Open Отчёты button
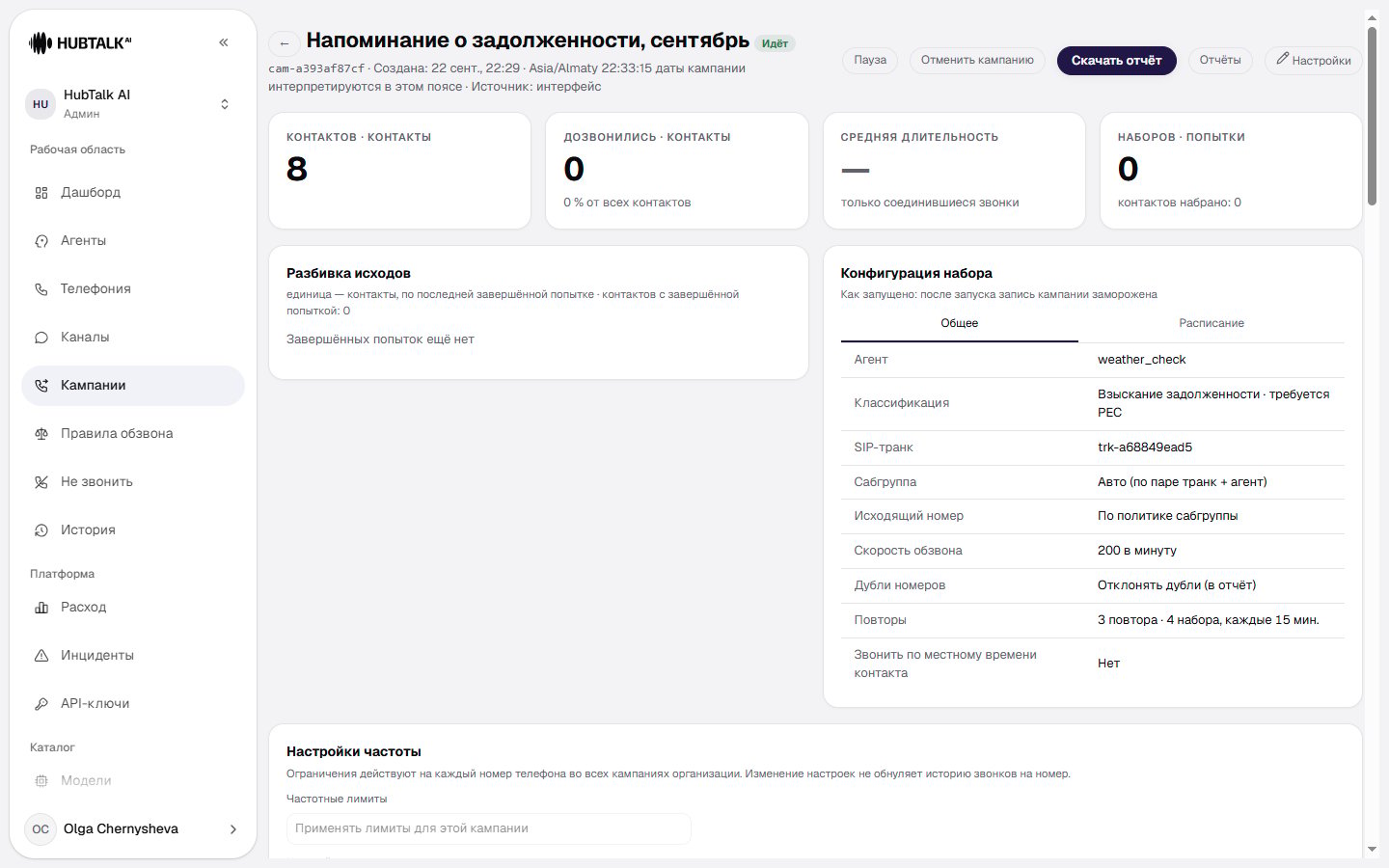Viewport: 1389px width, 868px height. [1220, 60]
